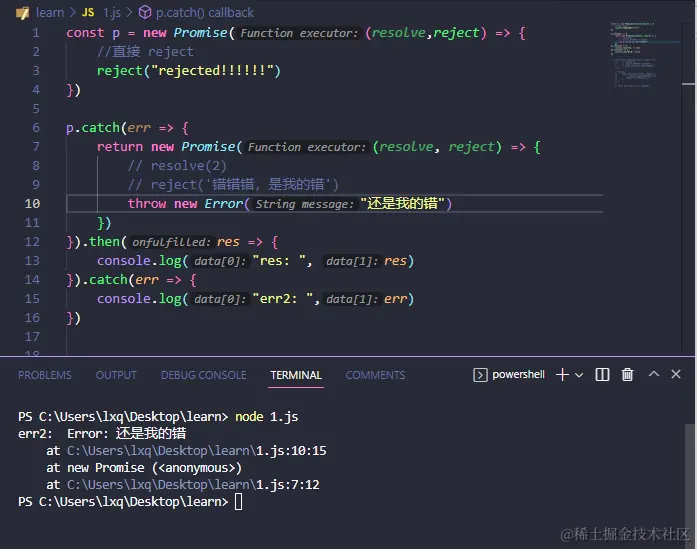
Task: Open p.catch() callback breadcrumb symbol
Action: (204, 12)
